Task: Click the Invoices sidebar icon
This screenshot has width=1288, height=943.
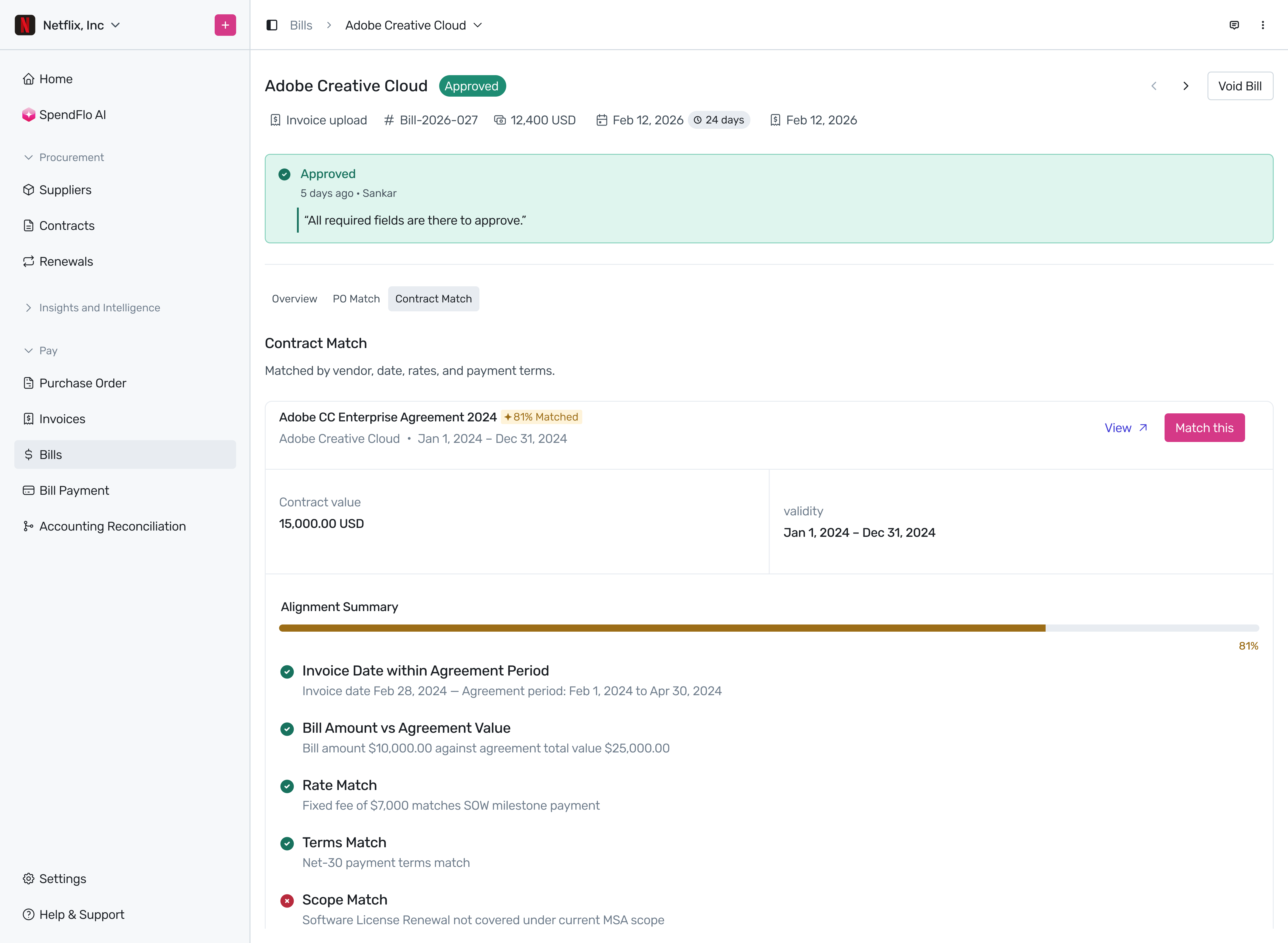Action: click(29, 419)
